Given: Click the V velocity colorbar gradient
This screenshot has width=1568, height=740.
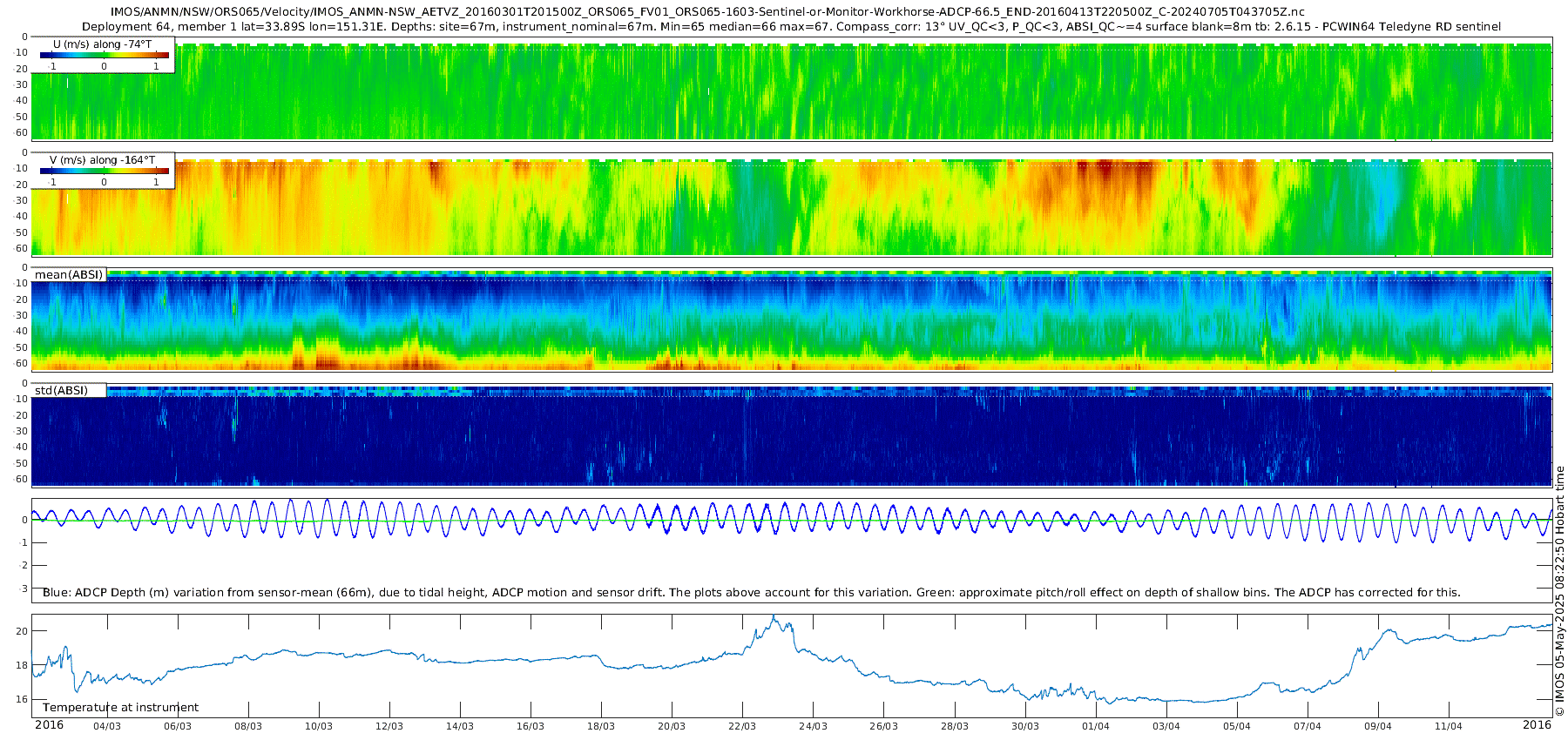Looking at the screenshot, I should (x=104, y=171).
